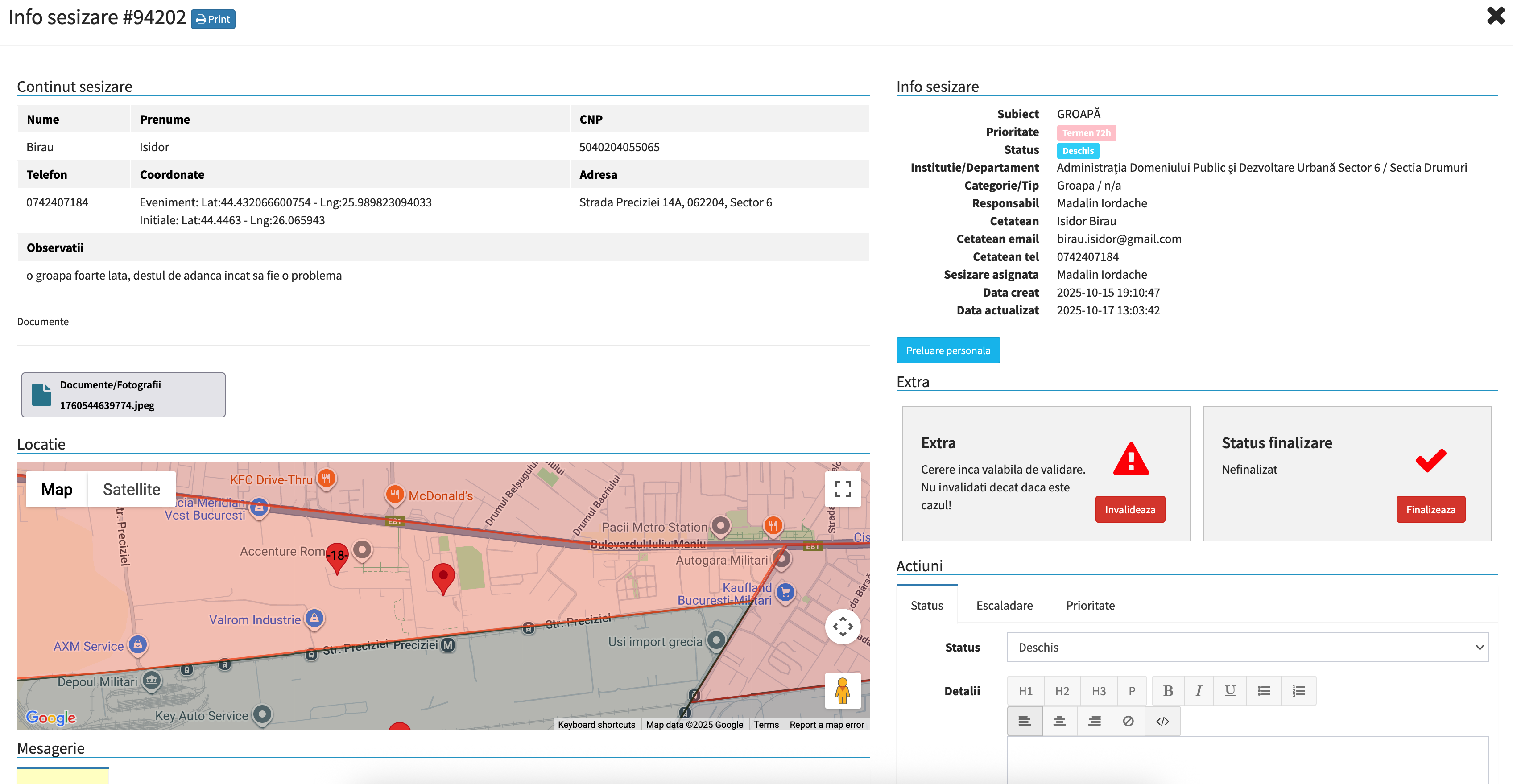Open the code view in editor
Image resolution: width=1513 pixels, height=784 pixels.
click(1162, 721)
